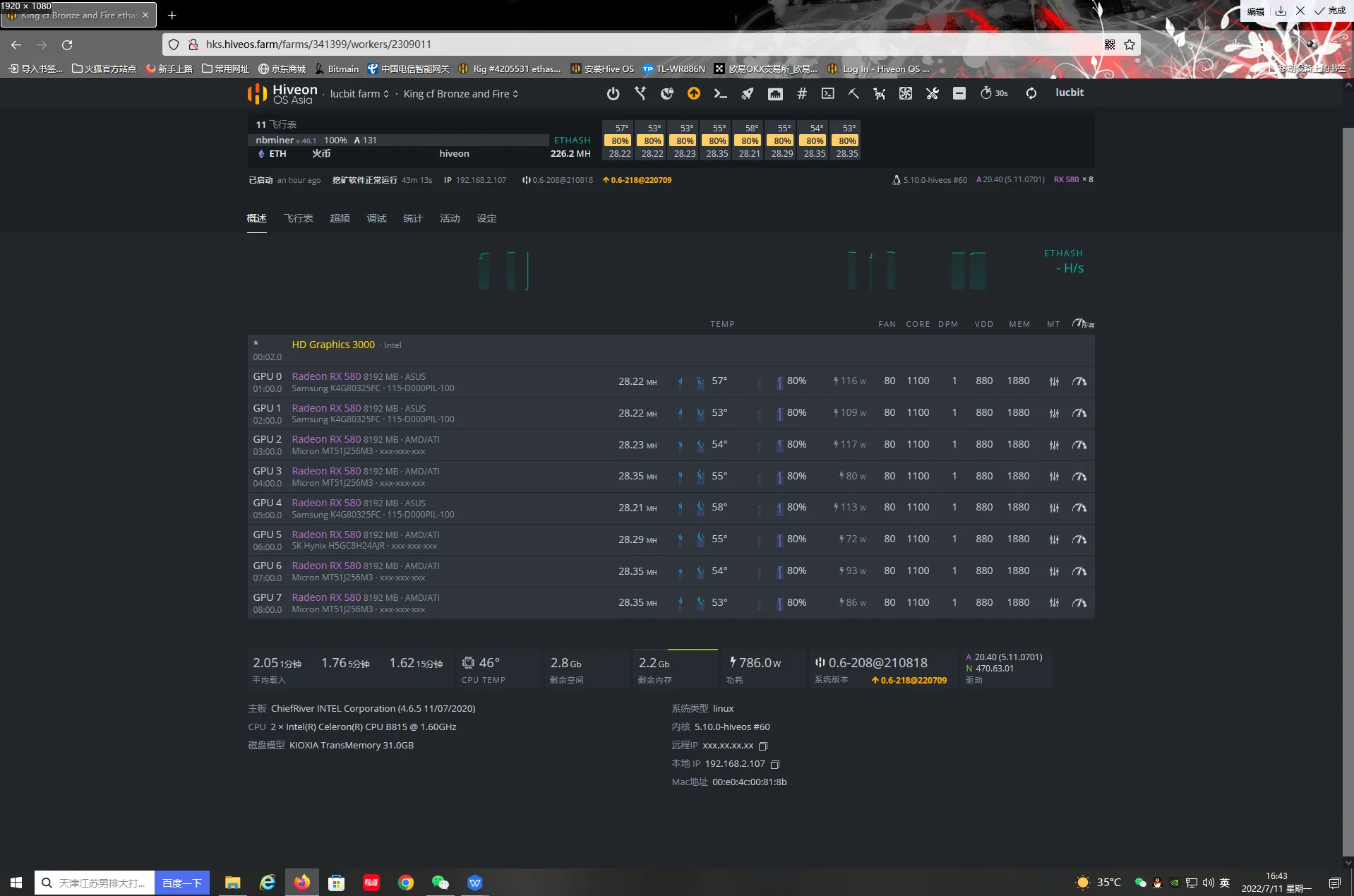Click the watchdog dog icon

point(880,93)
